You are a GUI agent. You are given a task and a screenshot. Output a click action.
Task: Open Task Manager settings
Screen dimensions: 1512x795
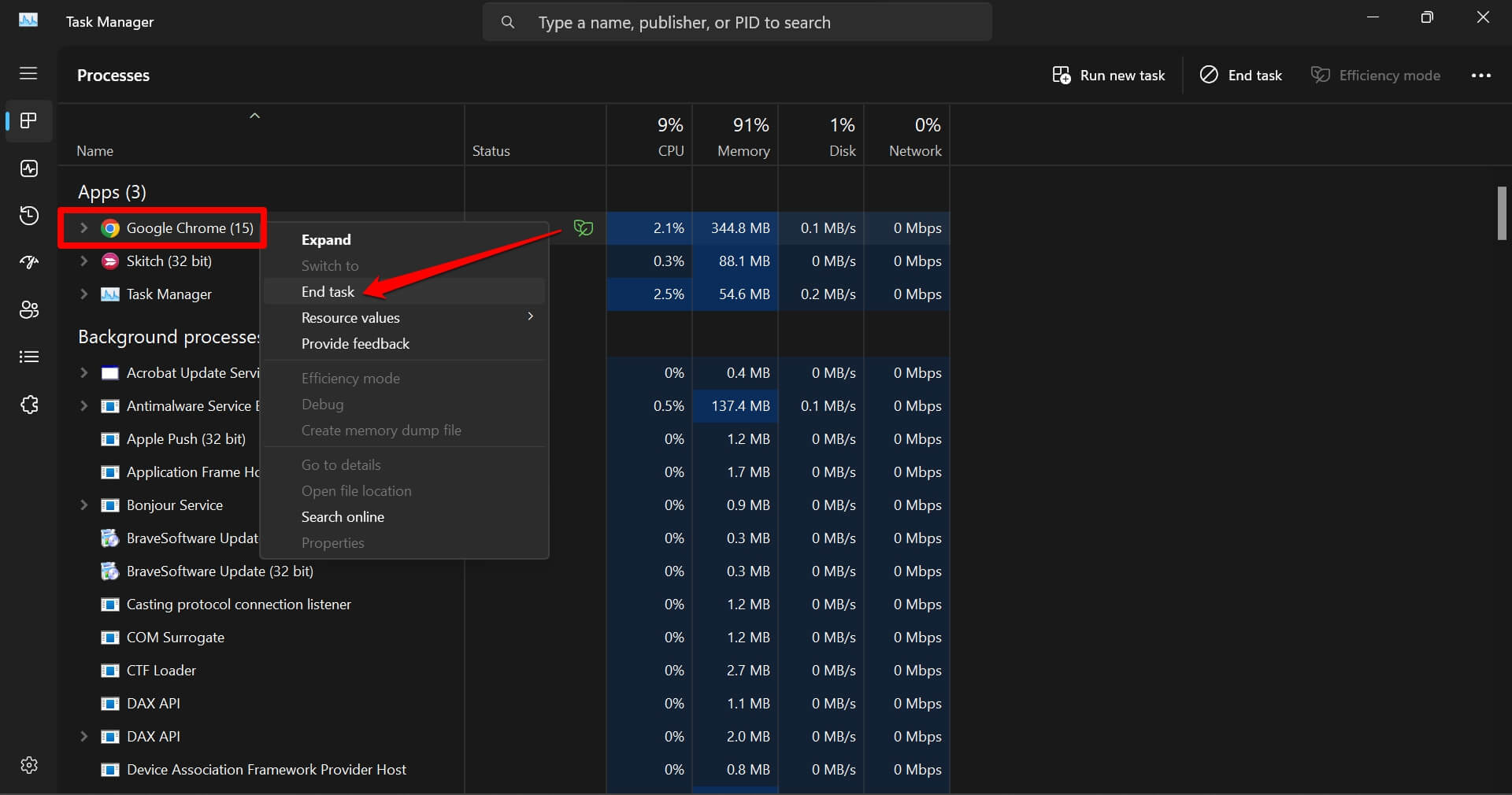[28, 765]
